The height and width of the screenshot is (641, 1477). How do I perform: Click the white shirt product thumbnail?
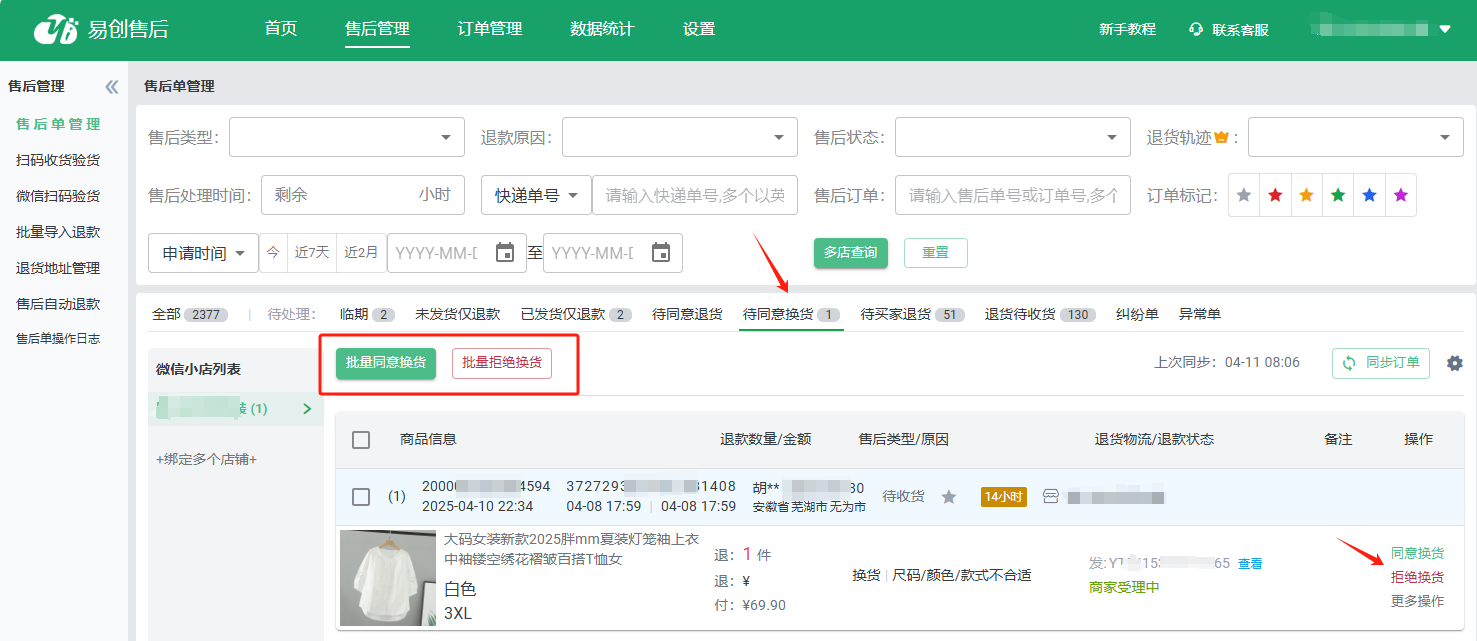pyautogui.click(x=388, y=578)
